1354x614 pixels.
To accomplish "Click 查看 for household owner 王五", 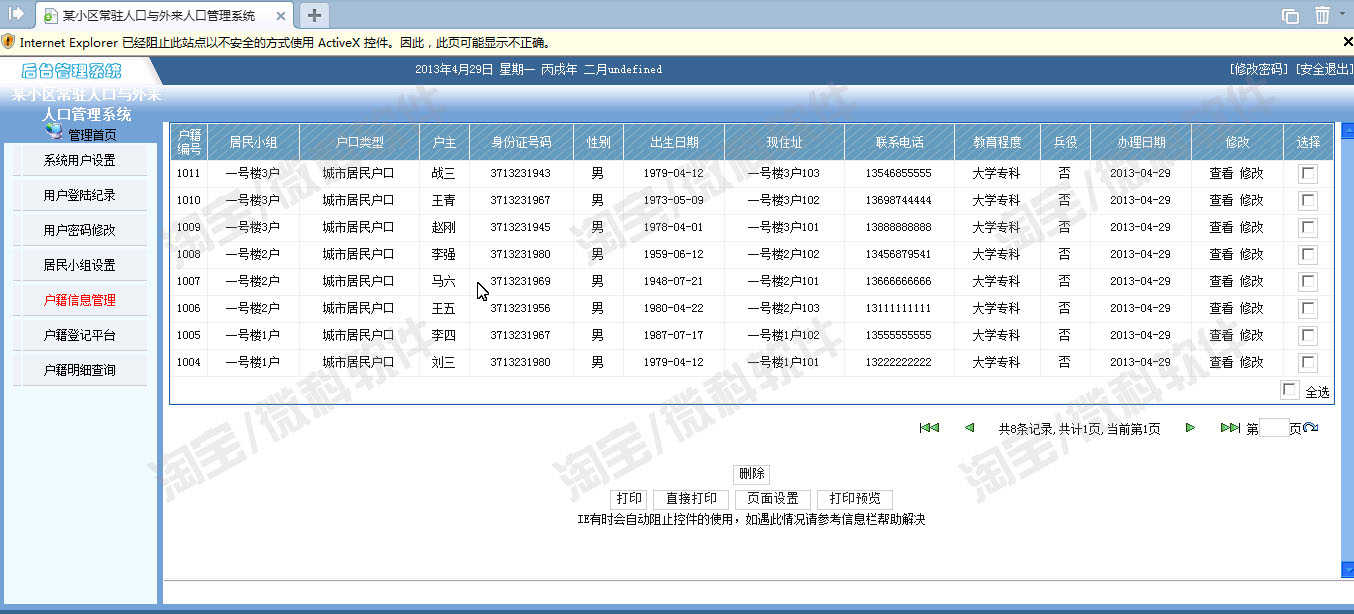I will coord(1221,308).
